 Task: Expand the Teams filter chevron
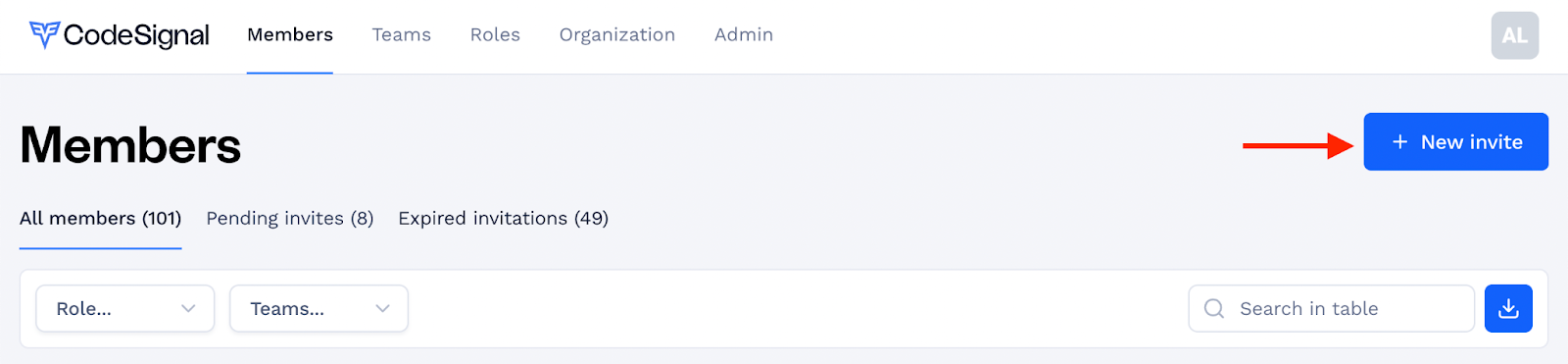pos(382,308)
